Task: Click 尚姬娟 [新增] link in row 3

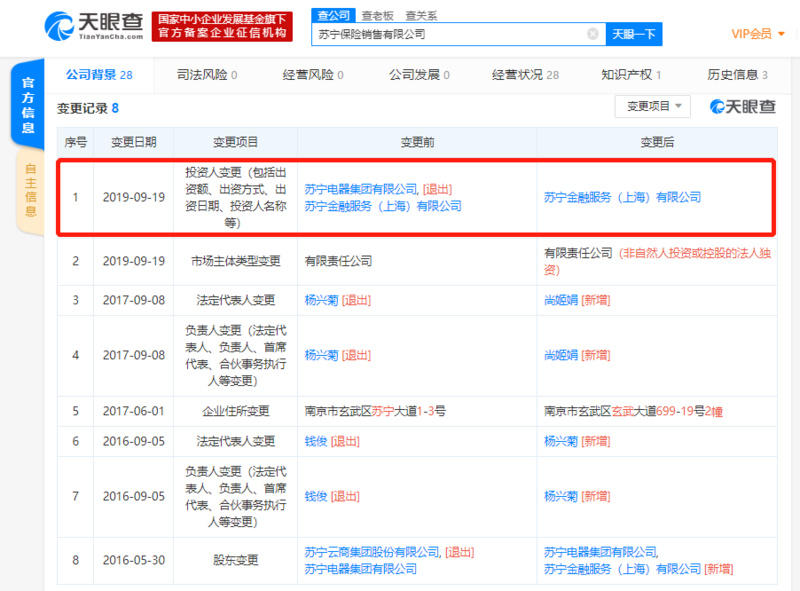Action: [x=577, y=300]
